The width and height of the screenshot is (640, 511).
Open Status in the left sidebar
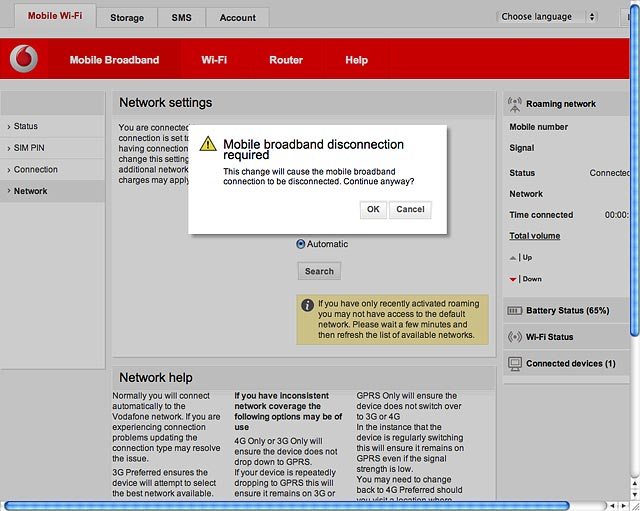(x=52, y=127)
